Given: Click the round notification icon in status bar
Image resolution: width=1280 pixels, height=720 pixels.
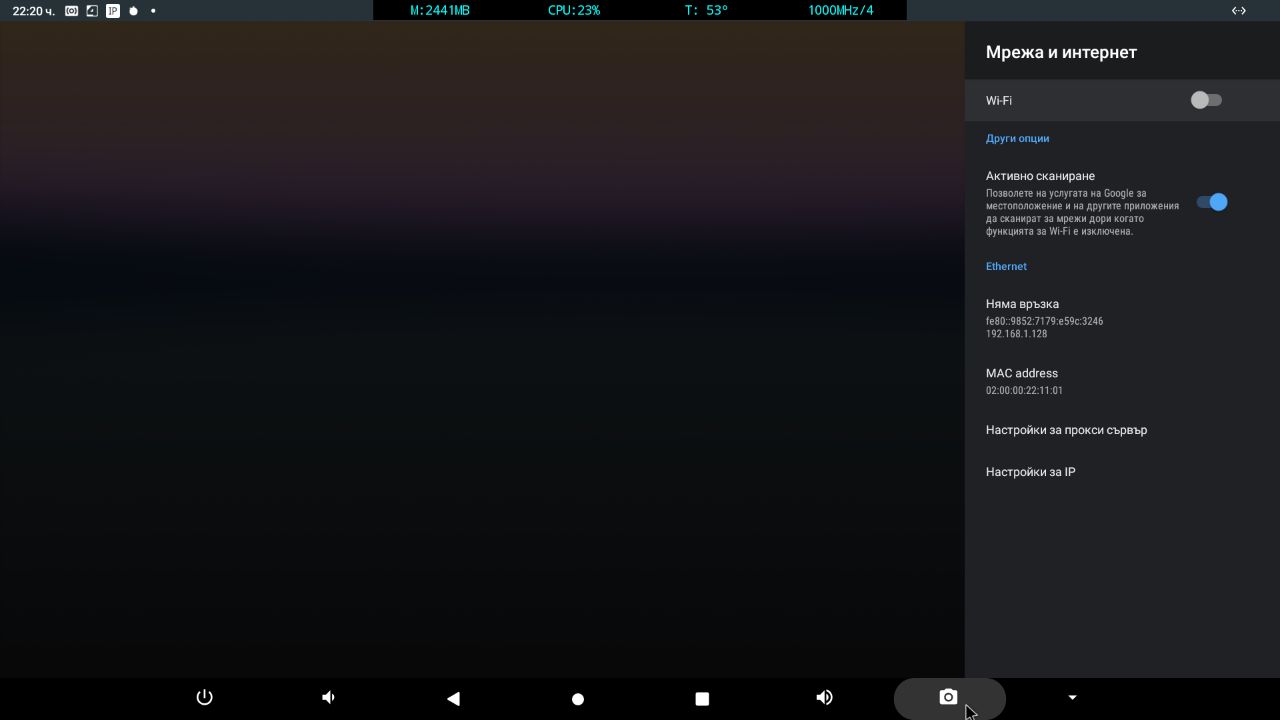Looking at the screenshot, I should pos(133,11).
